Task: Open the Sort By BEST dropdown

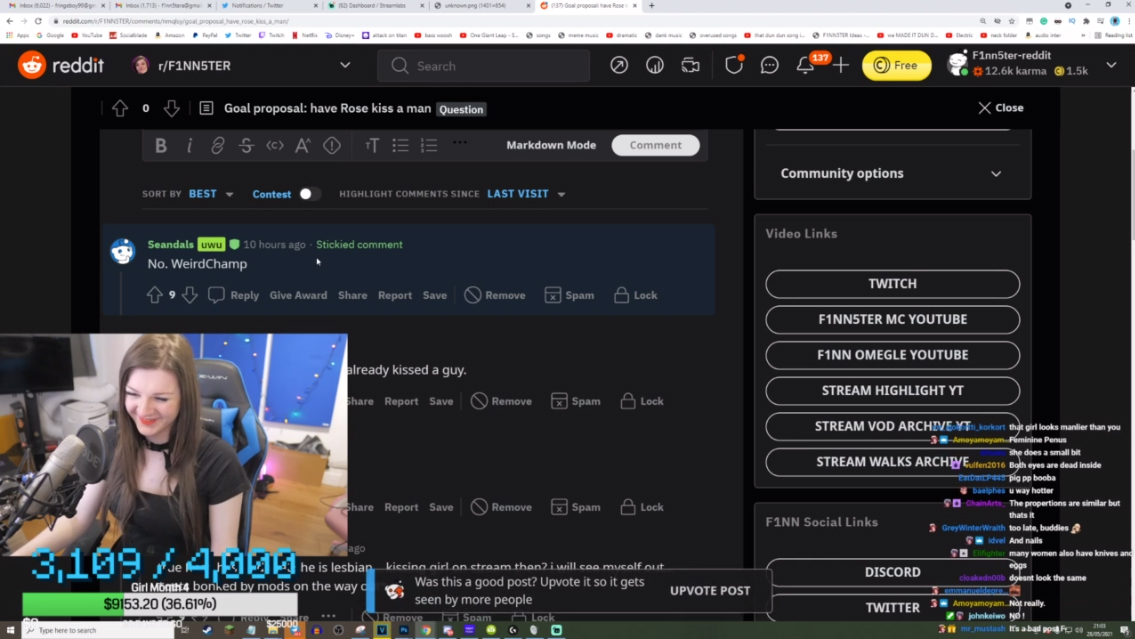Action: pos(211,194)
